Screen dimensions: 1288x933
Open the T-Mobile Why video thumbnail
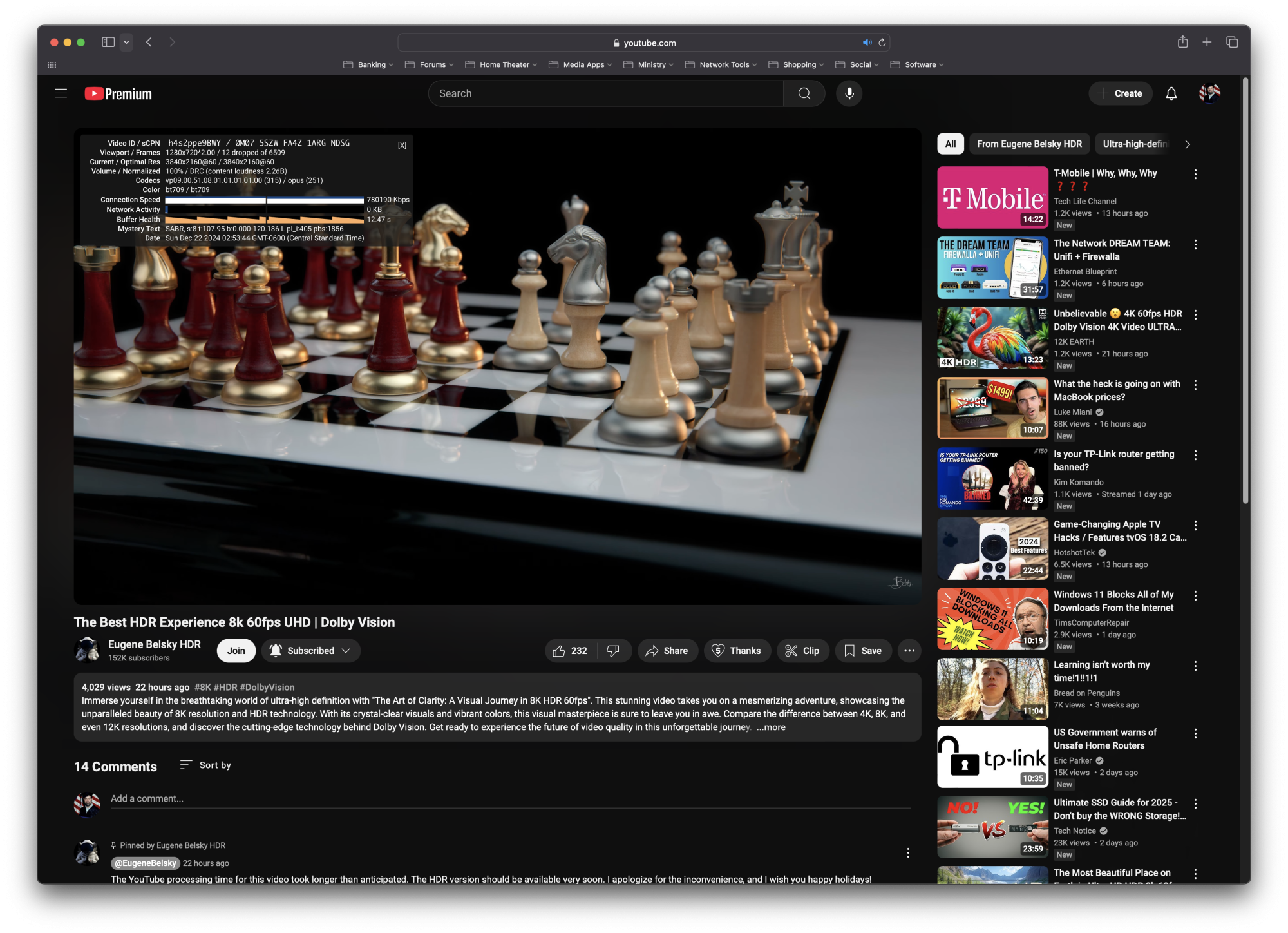click(x=992, y=197)
